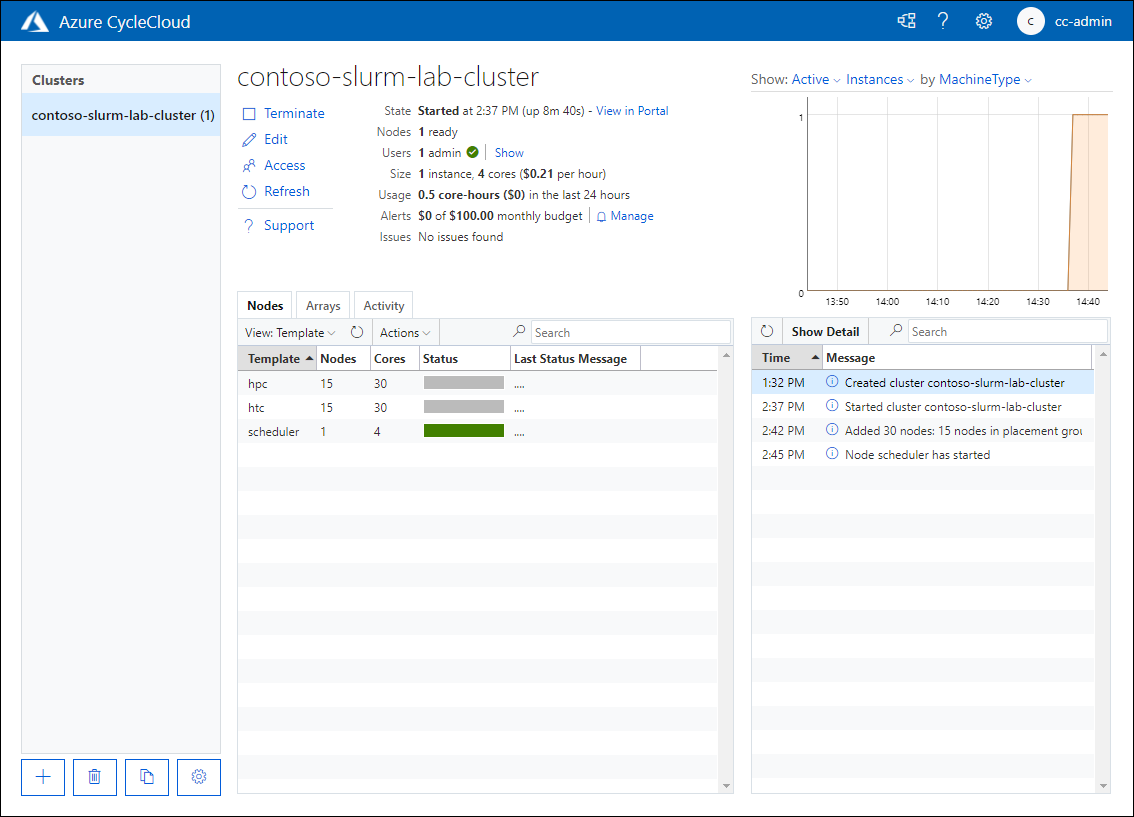Open the settings gear in the top bar

tap(983, 20)
